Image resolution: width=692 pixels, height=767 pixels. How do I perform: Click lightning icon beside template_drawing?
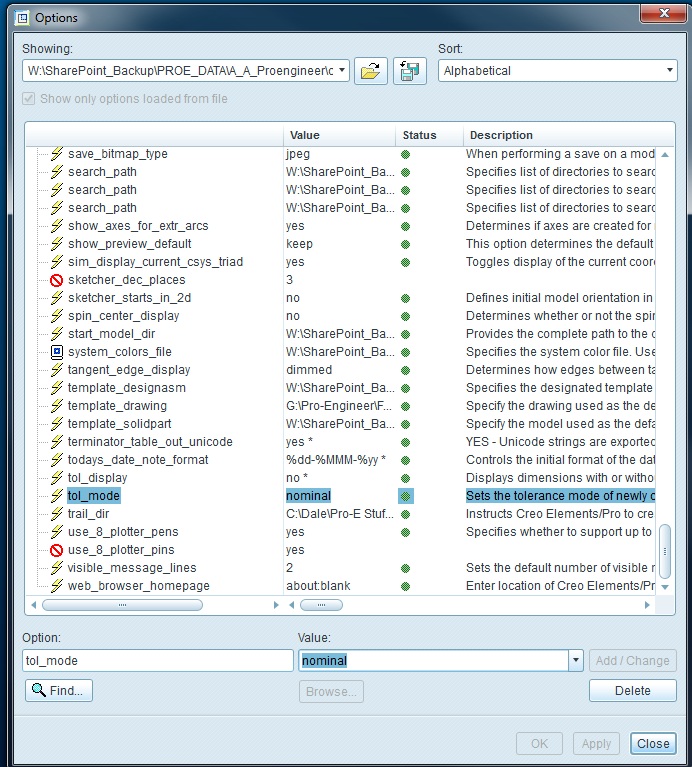pos(57,406)
